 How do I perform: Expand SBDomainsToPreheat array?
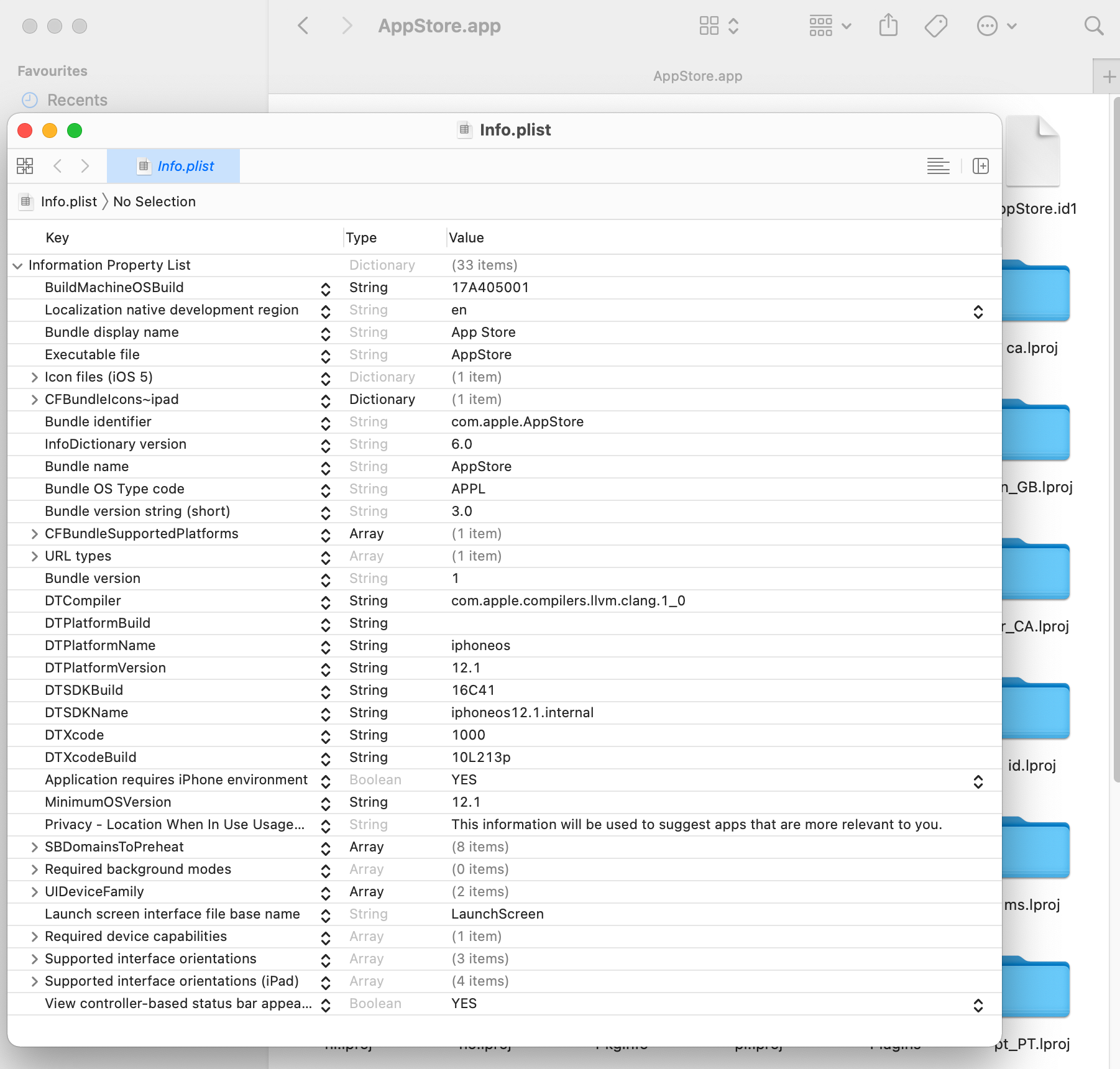click(35, 847)
